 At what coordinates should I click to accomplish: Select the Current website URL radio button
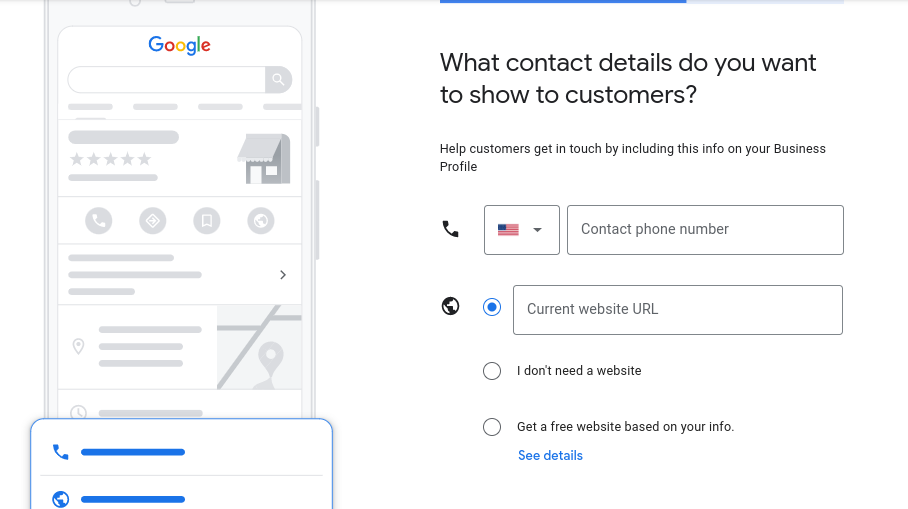[x=492, y=307]
